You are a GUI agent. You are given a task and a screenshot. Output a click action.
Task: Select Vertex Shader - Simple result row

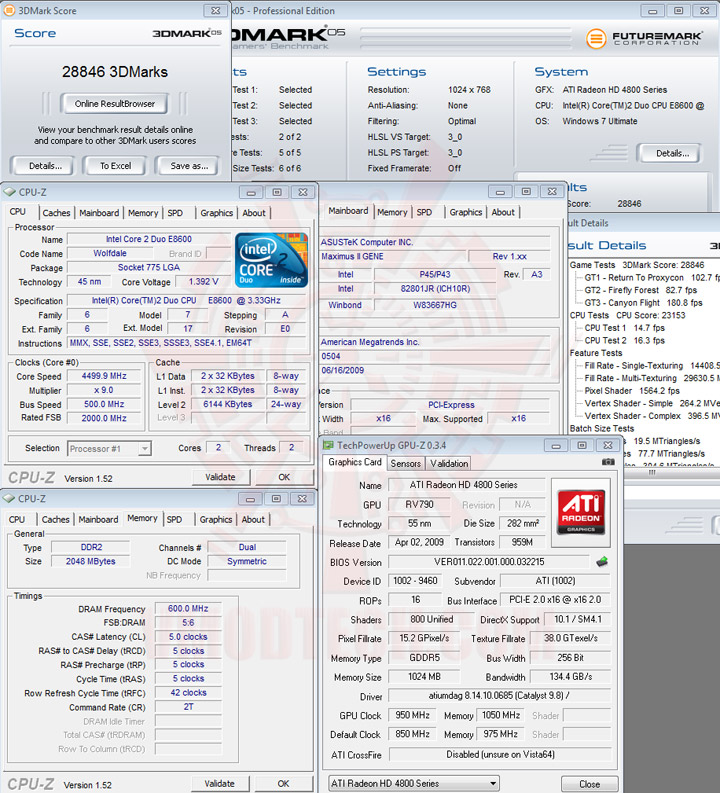[x=652, y=404]
